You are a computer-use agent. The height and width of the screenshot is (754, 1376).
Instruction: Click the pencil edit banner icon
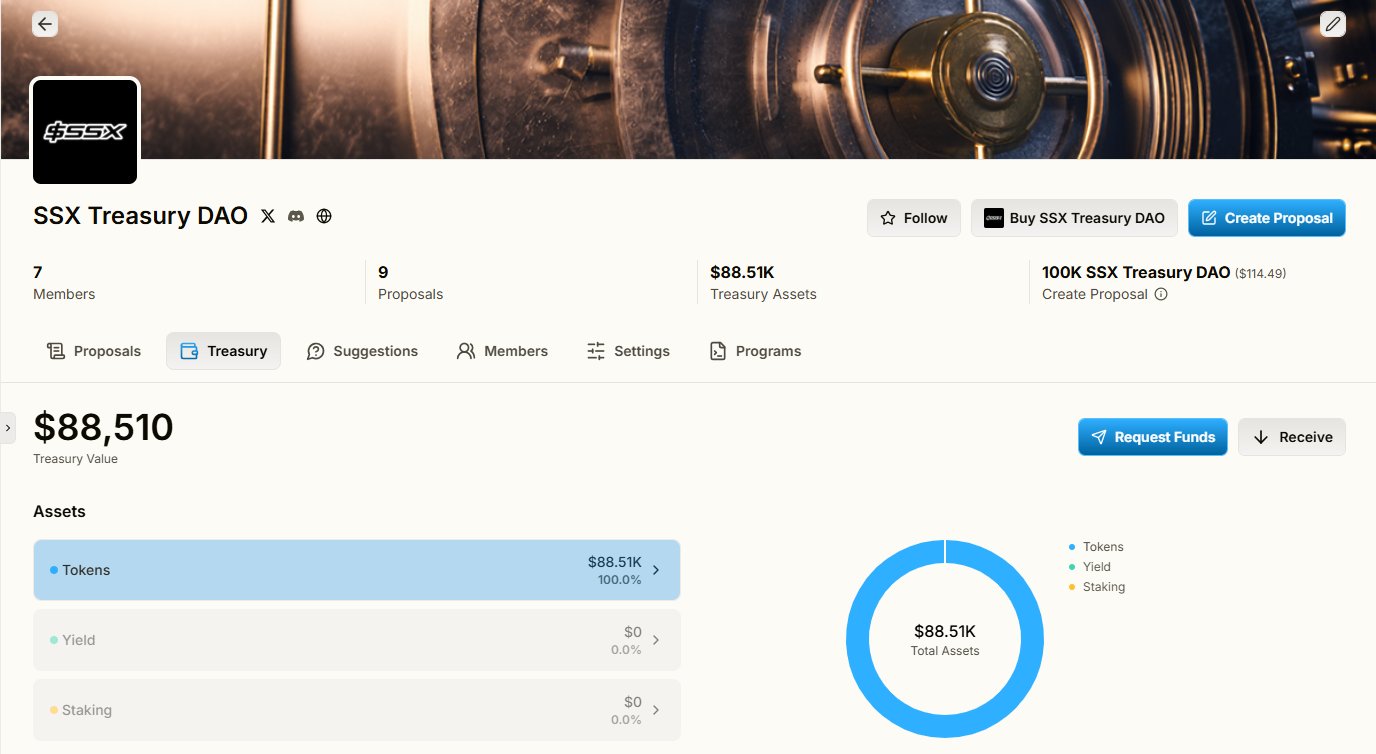(x=1332, y=24)
